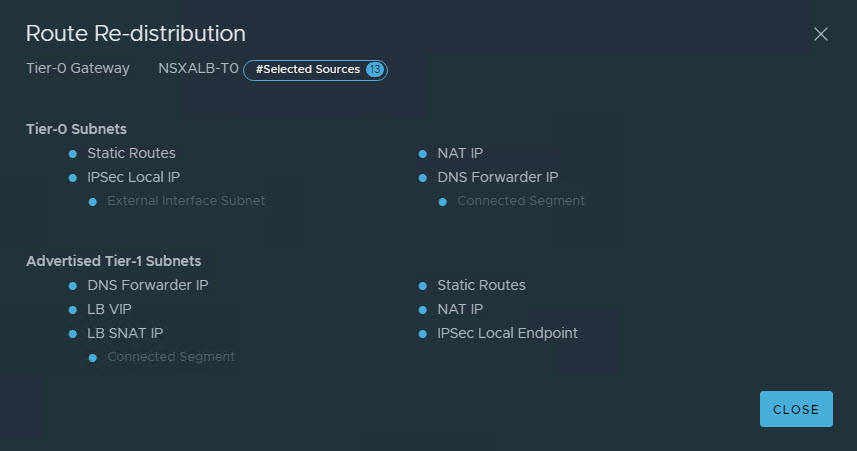Click the 13 count indicator circle
Image resolution: width=857 pixels, height=451 pixels.
[374, 70]
